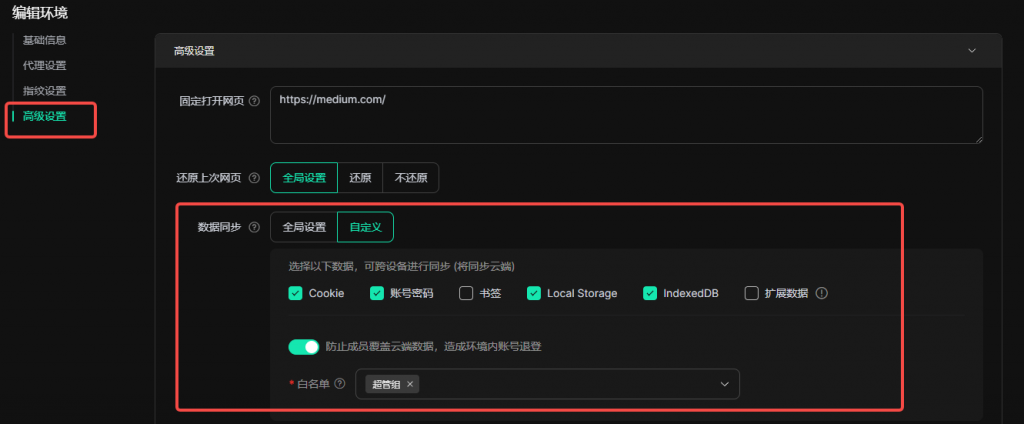The height and width of the screenshot is (424, 1024).
Task: Enable the 书签 checkbox
Action: coord(466,293)
